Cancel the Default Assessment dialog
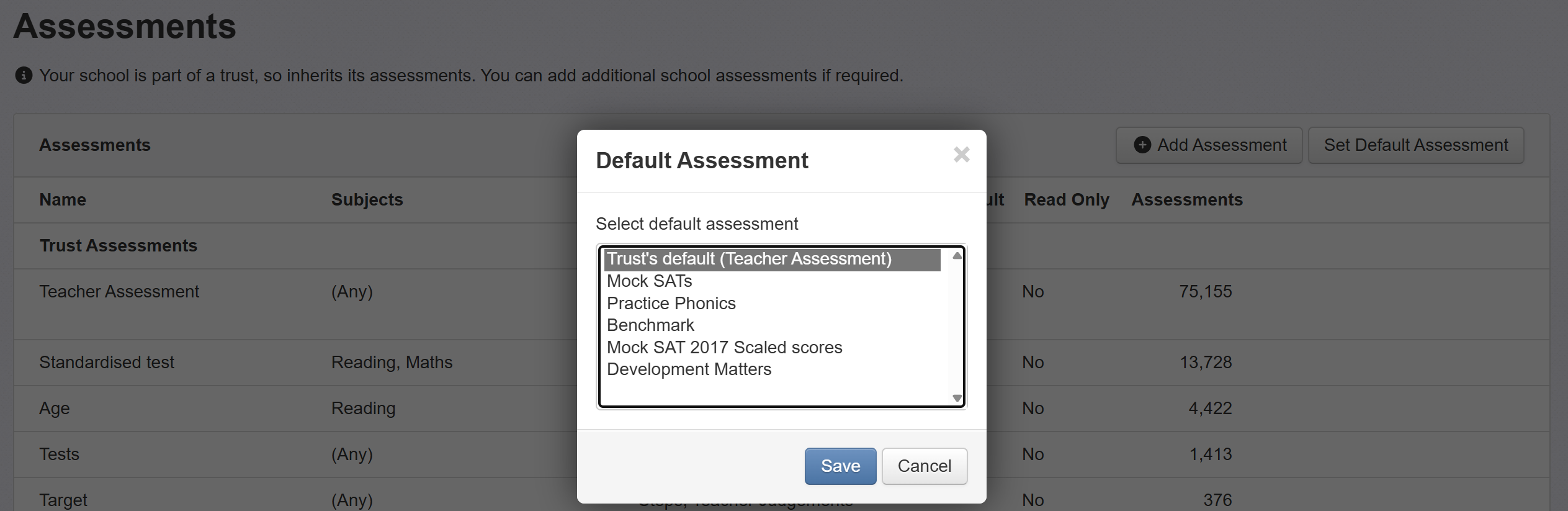This screenshot has width=1568, height=511. click(x=924, y=466)
